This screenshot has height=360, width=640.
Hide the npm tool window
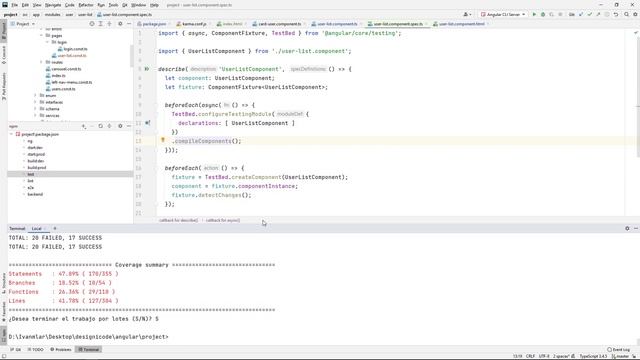[129, 126]
